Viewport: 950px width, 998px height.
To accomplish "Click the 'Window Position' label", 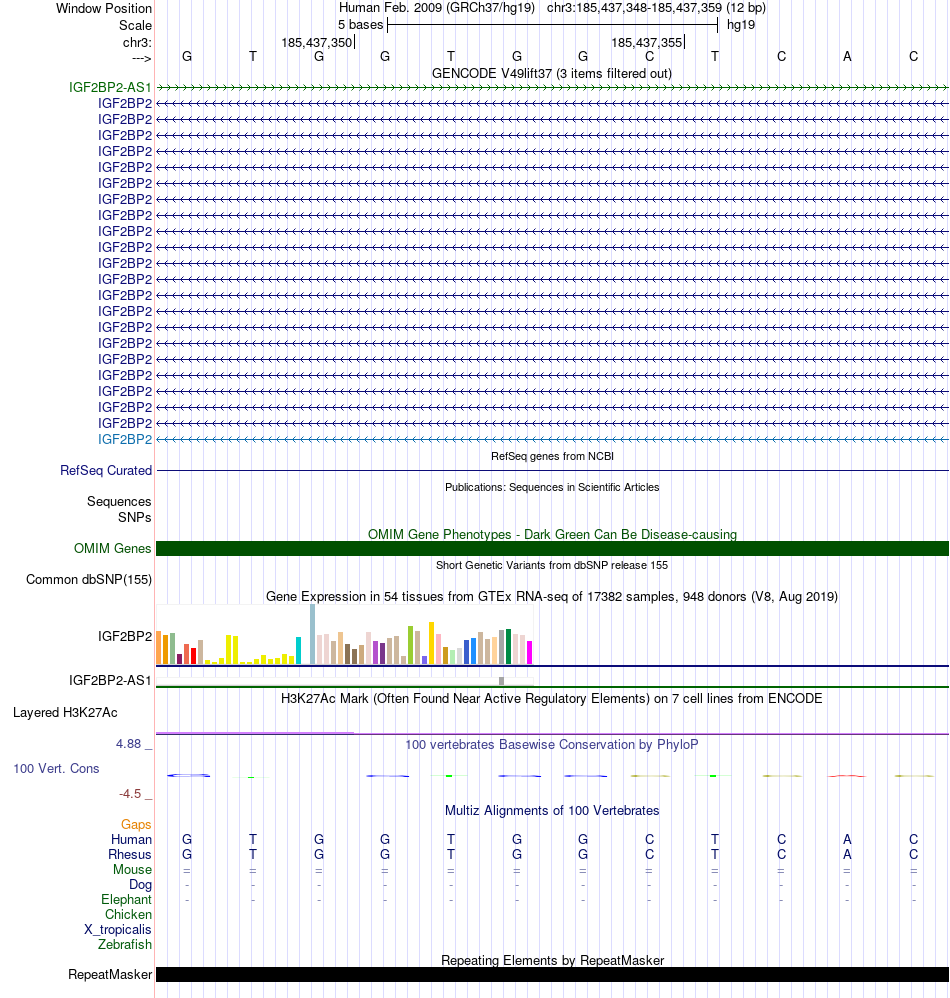I will point(104,8).
